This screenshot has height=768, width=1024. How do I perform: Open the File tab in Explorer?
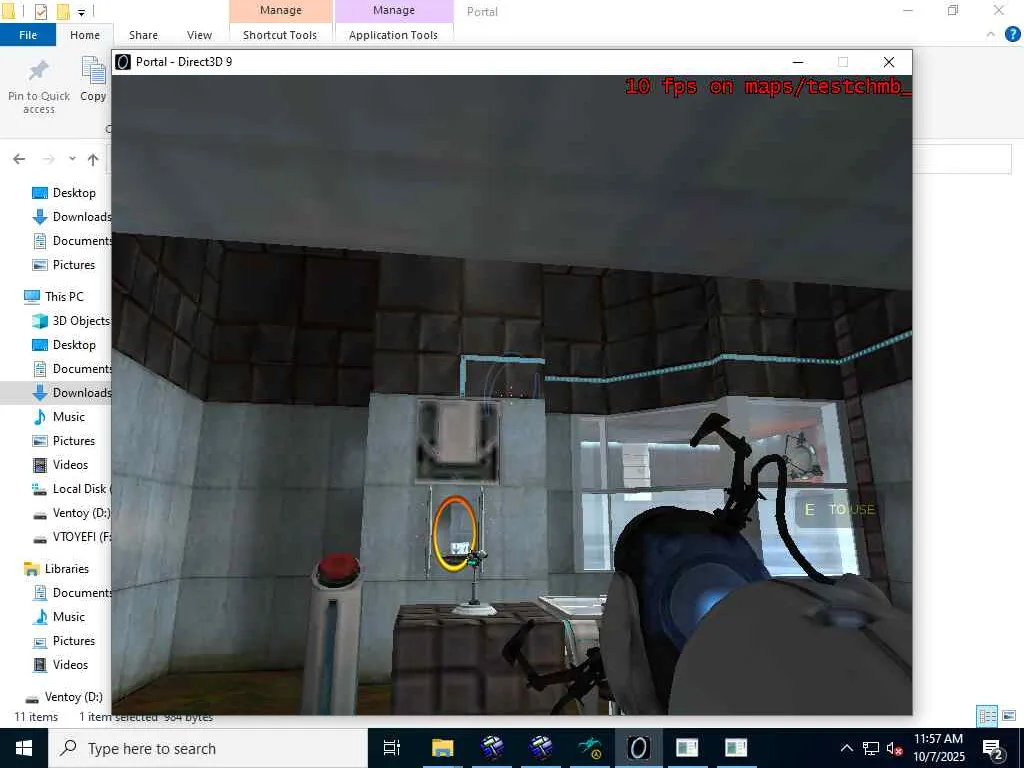(x=28, y=35)
